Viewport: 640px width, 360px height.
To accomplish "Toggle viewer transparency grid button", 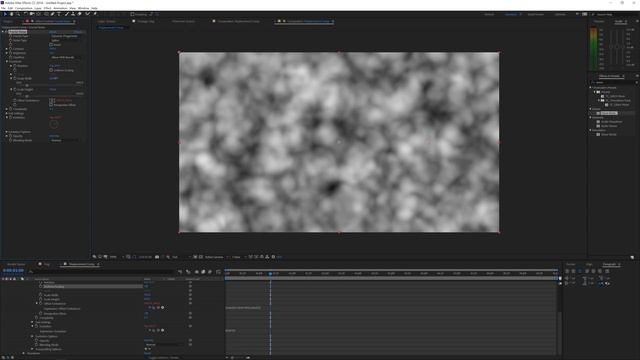I will click(200, 257).
